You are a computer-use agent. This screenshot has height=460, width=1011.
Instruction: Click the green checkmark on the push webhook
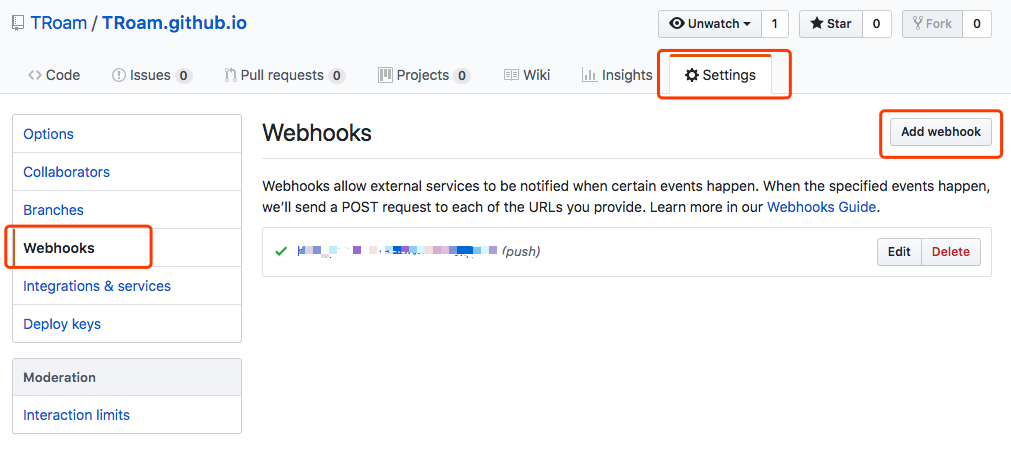pos(281,252)
